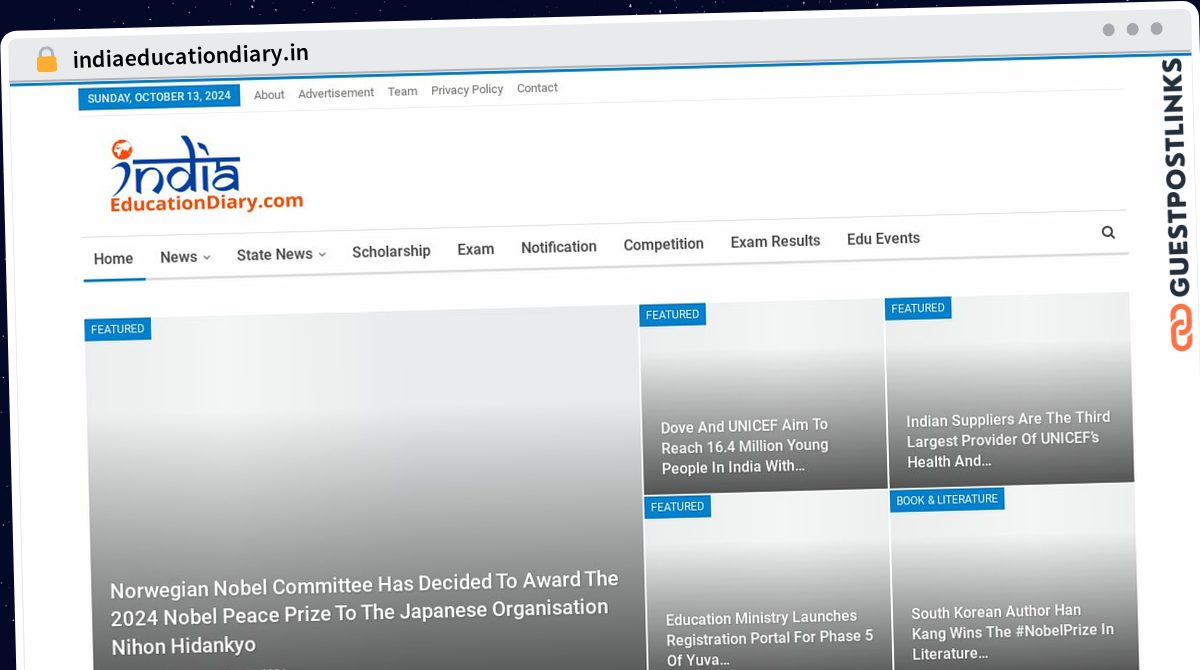The width and height of the screenshot is (1200, 670).
Task: Click the Sunday, October 13, 2024 date label
Action: pos(159,97)
